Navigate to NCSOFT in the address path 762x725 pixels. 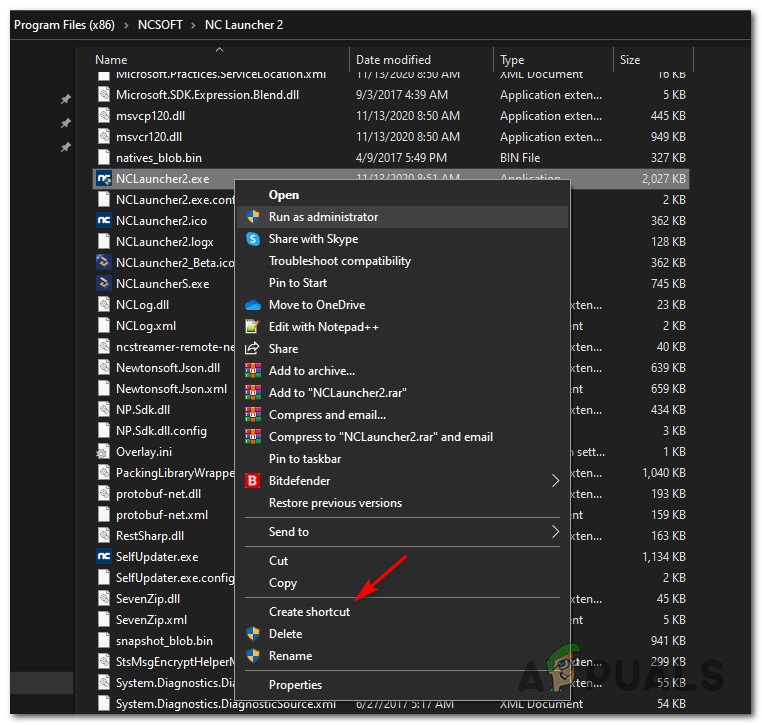[x=160, y=25]
